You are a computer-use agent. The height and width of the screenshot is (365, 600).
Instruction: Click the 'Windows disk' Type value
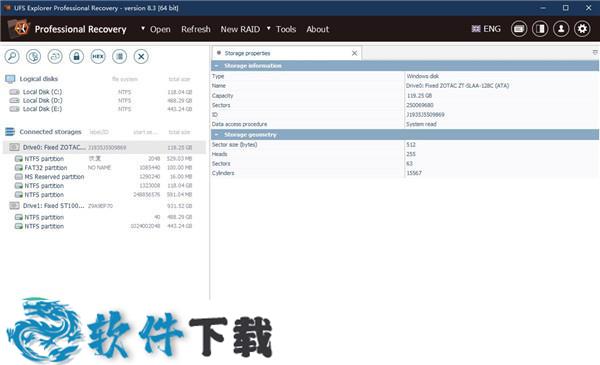point(422,76)
